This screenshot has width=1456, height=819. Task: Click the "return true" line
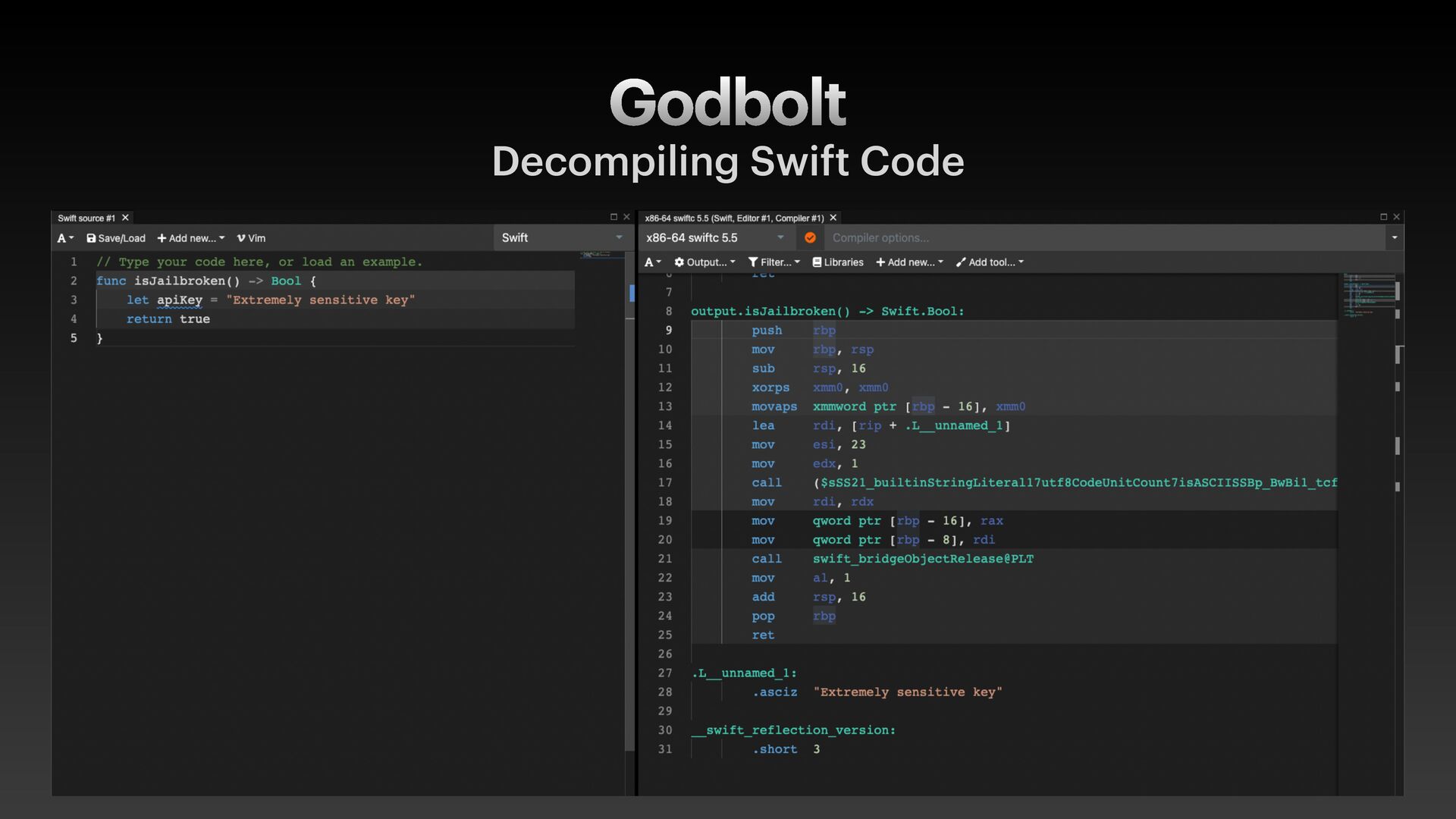click(168, 319)
